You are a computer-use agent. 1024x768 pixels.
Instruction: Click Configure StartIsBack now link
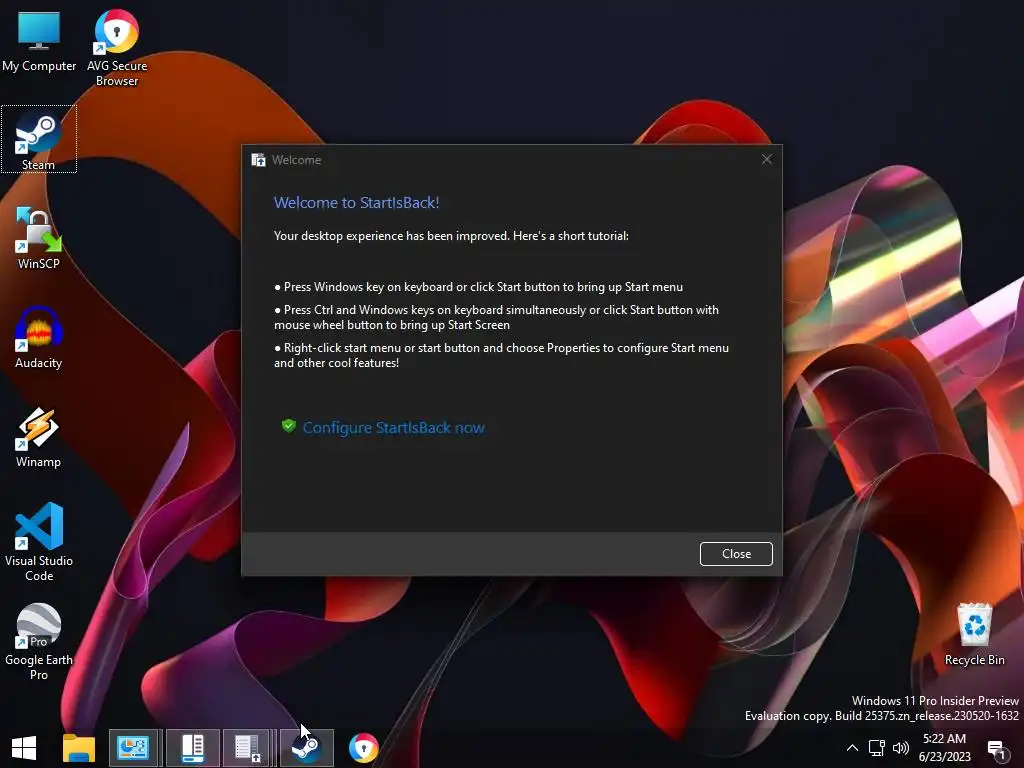pos(393,428)
